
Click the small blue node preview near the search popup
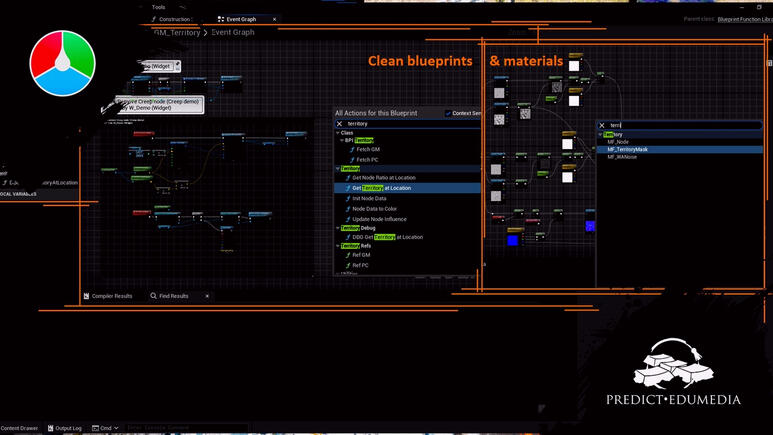coord(590,226)
